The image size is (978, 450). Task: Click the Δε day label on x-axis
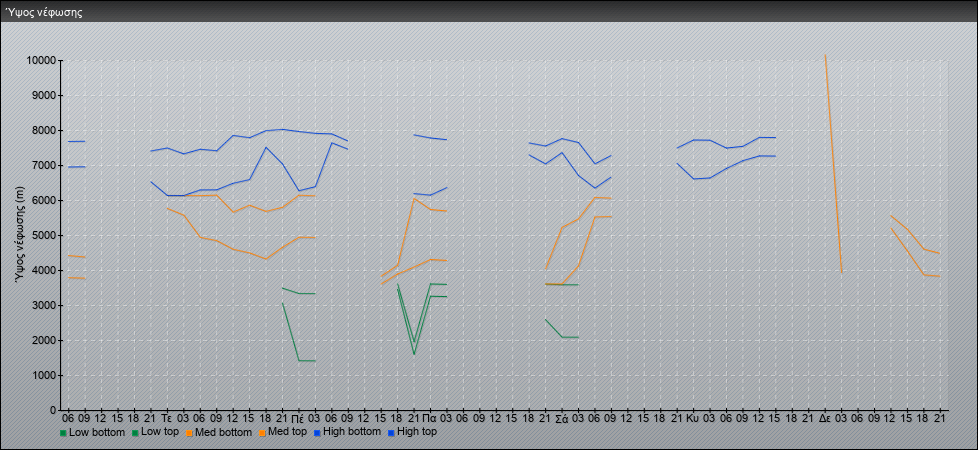coord(824,418)
